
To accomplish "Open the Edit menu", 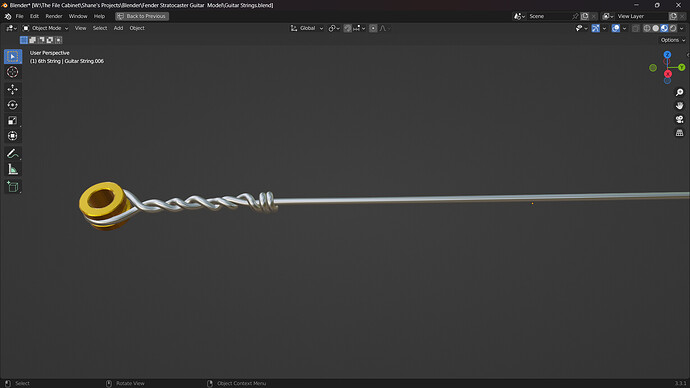I will [x=34, y=16].
